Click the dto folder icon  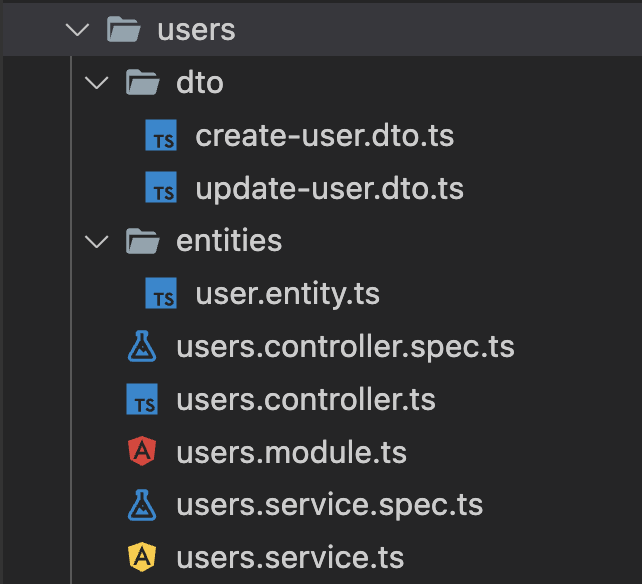143,83
